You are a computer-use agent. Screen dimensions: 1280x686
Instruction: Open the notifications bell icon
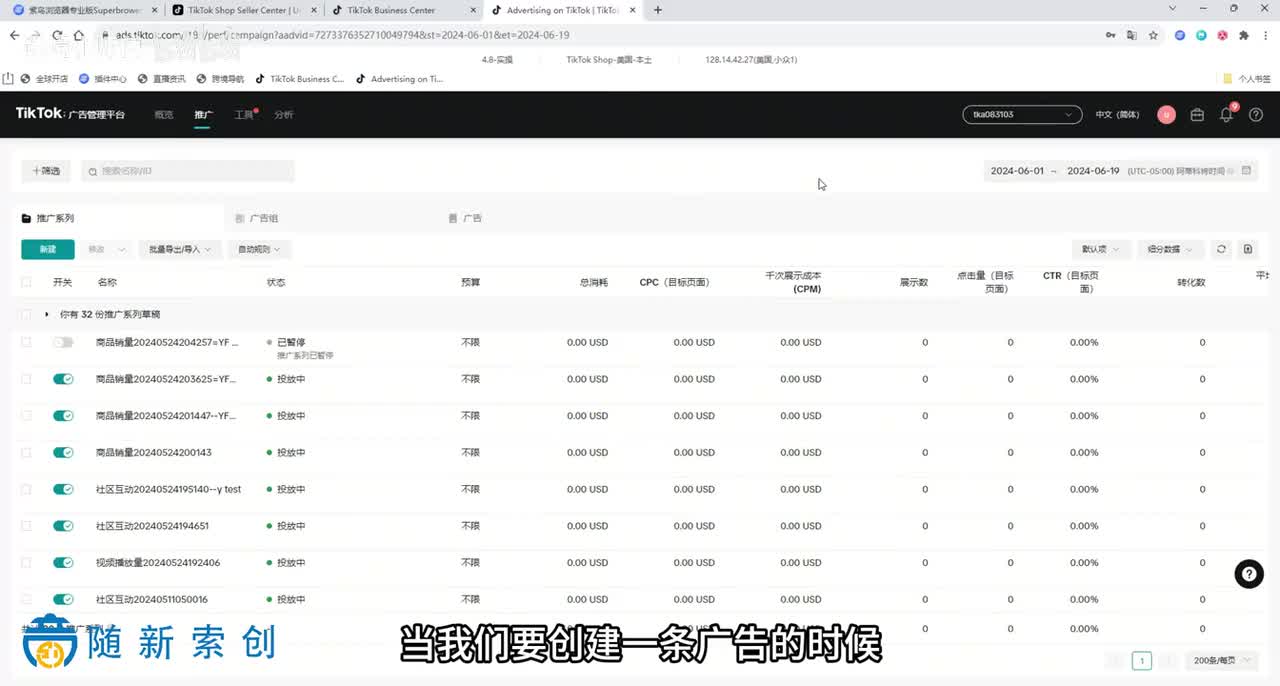click(x=1226, y=115)
